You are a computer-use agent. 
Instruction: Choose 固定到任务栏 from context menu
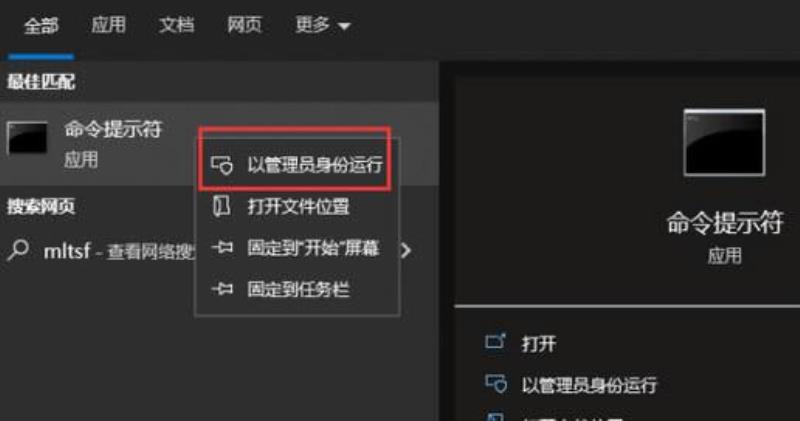click(298, 289)
